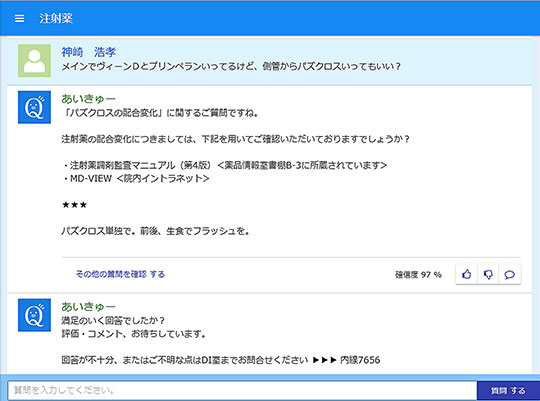The image size is (540, 401).
Task: Click thumbs down on the answer
Action: coord(488,274)
